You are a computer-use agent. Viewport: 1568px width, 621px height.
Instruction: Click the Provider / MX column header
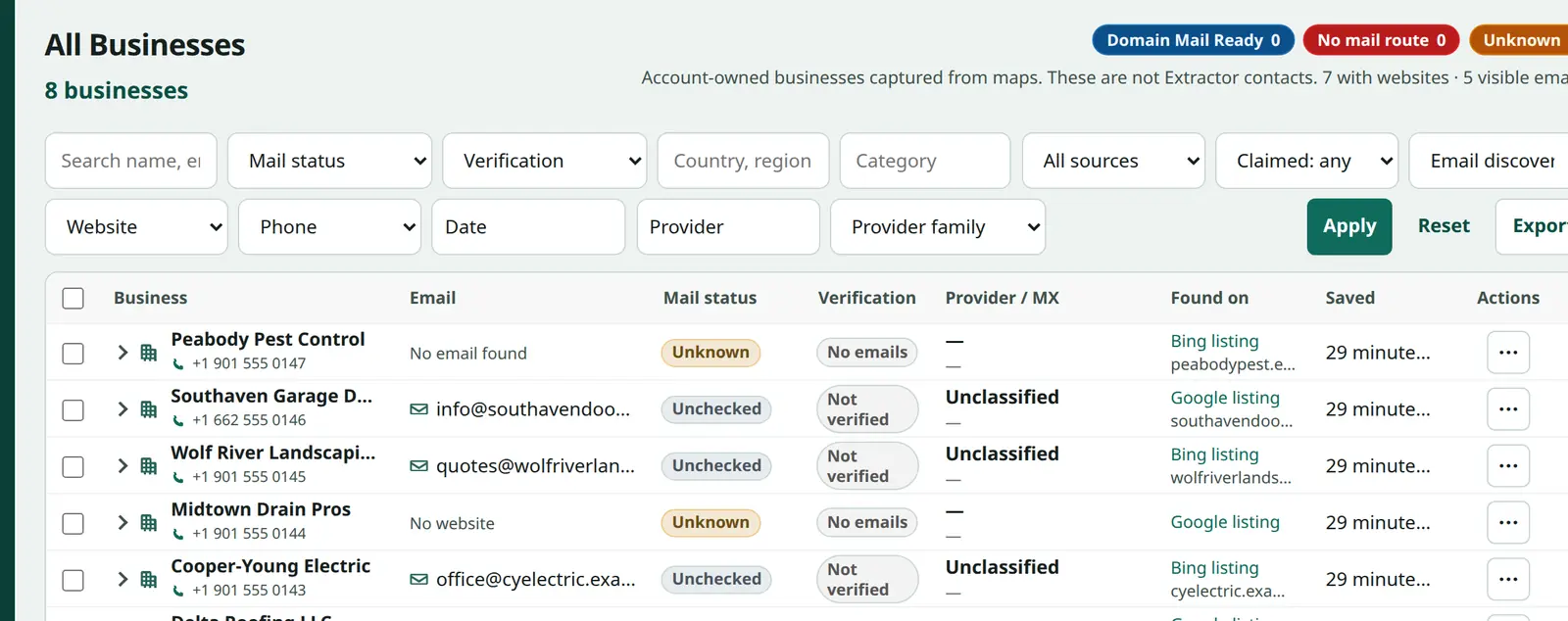pos(1002,298)
